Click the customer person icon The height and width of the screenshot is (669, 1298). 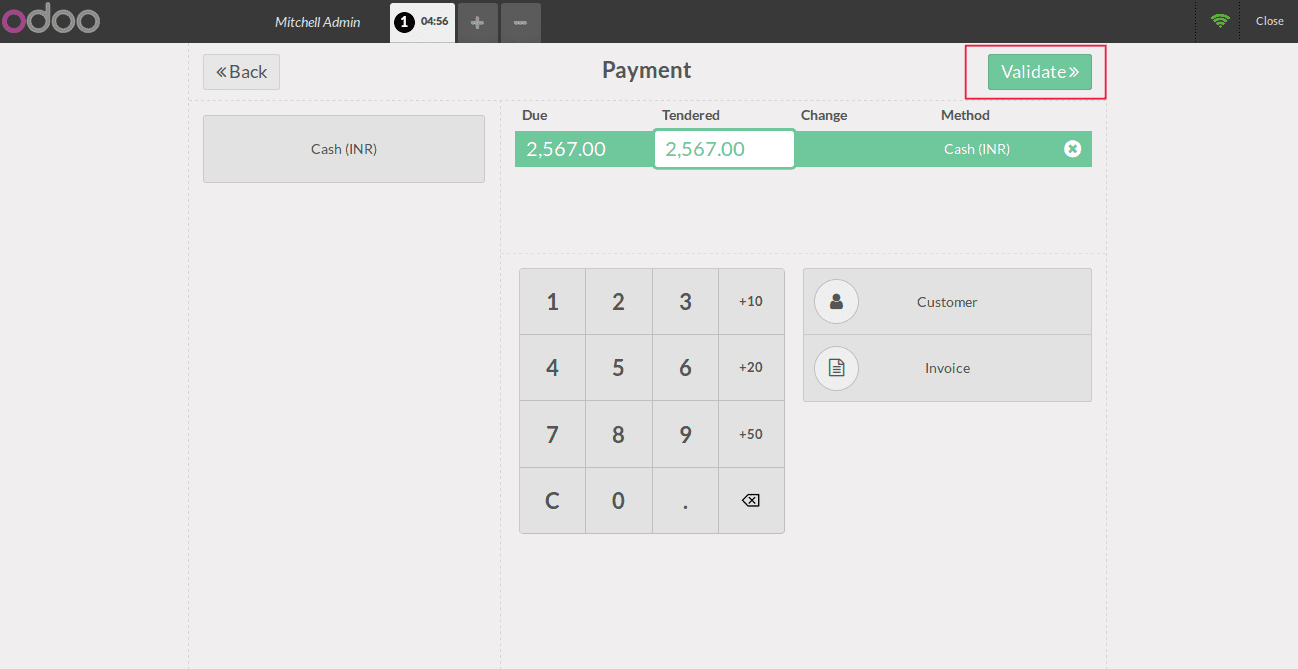pyautogui.click(x=836, y=301)
